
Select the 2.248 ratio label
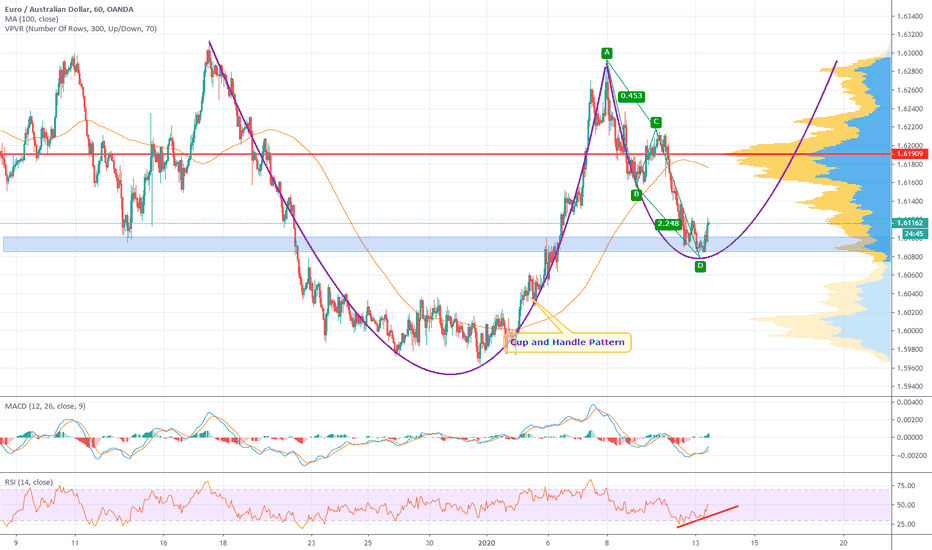point(669,225)
